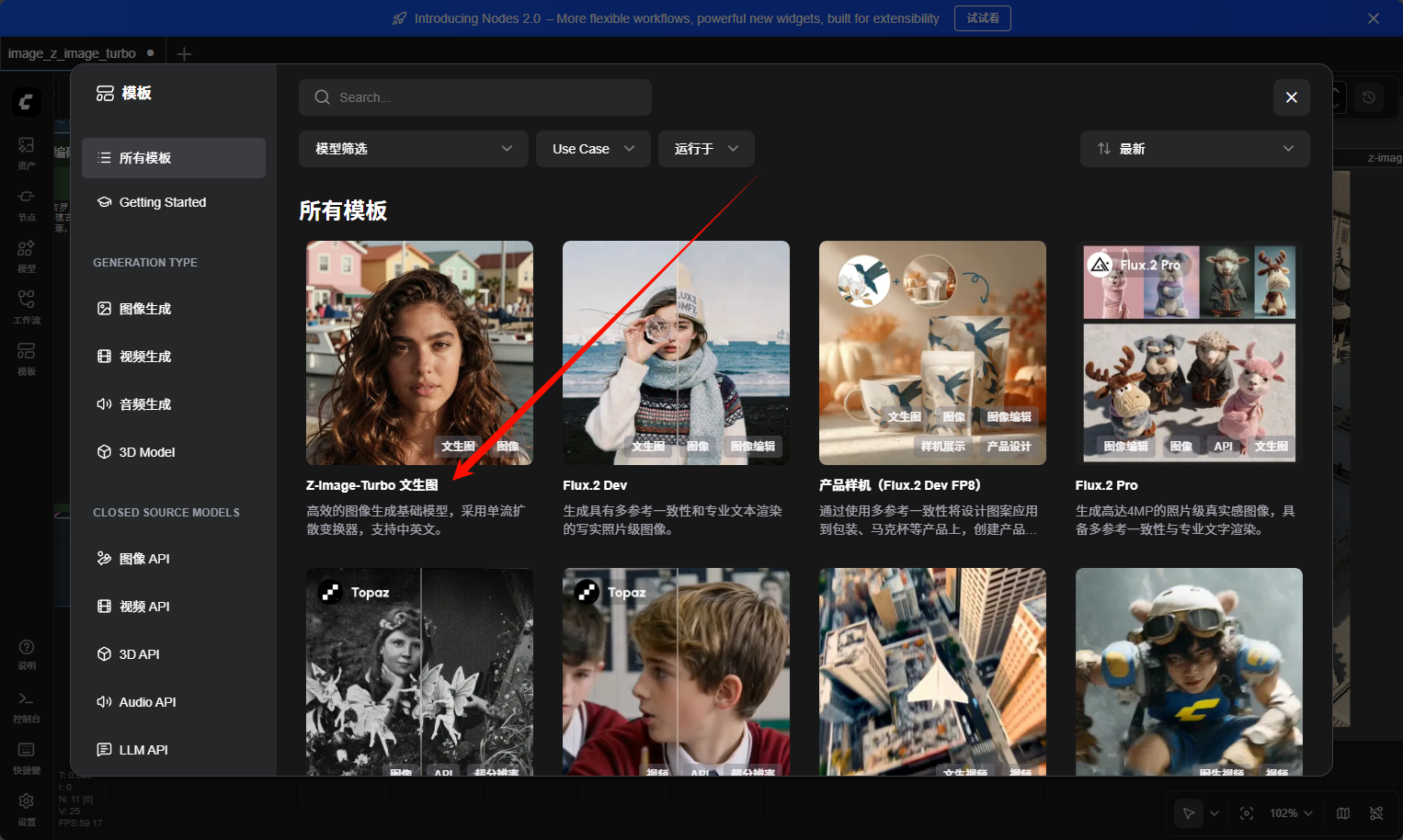This screenshot has width=1403, height=840.
Task: Click the 工作流 (Workflows) sidebar icon
Action: (26, 307)
